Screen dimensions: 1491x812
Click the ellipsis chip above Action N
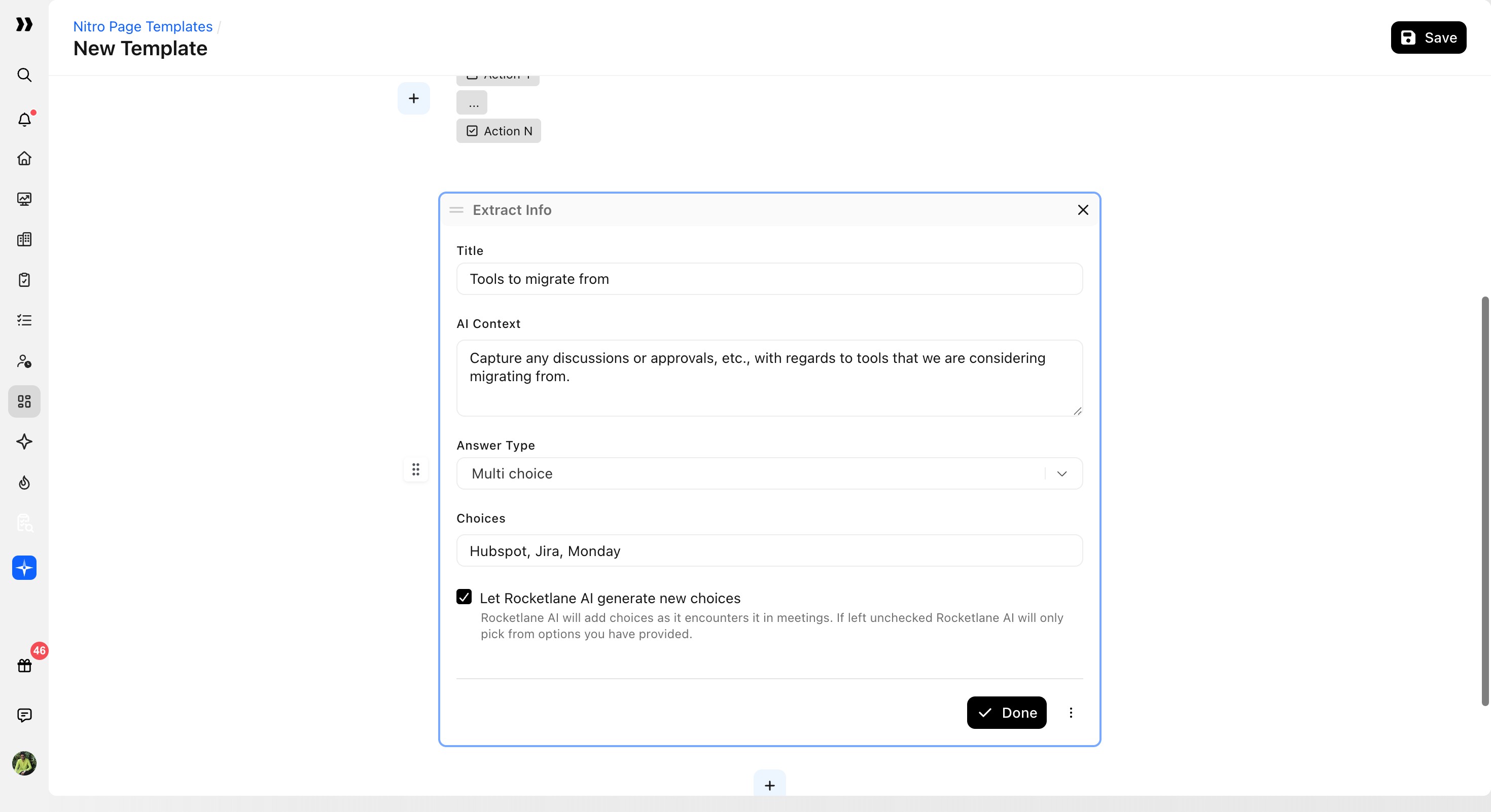coord(472,103)
